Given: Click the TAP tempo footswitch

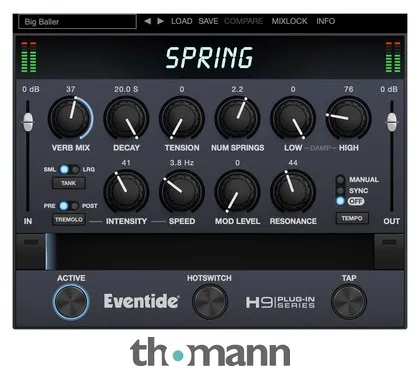Looking at the screenshot, I should (349, 301).
